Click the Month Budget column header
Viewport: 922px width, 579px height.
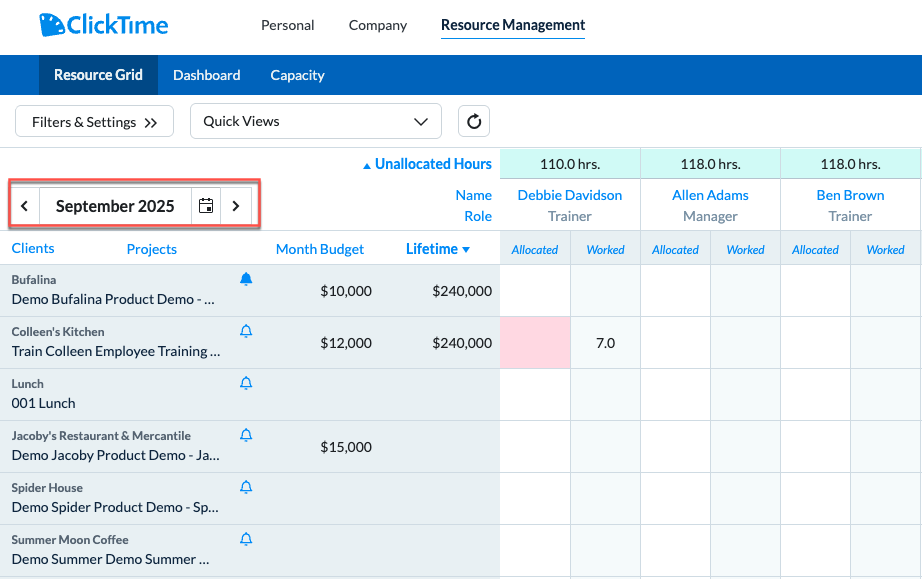(320, 249)
